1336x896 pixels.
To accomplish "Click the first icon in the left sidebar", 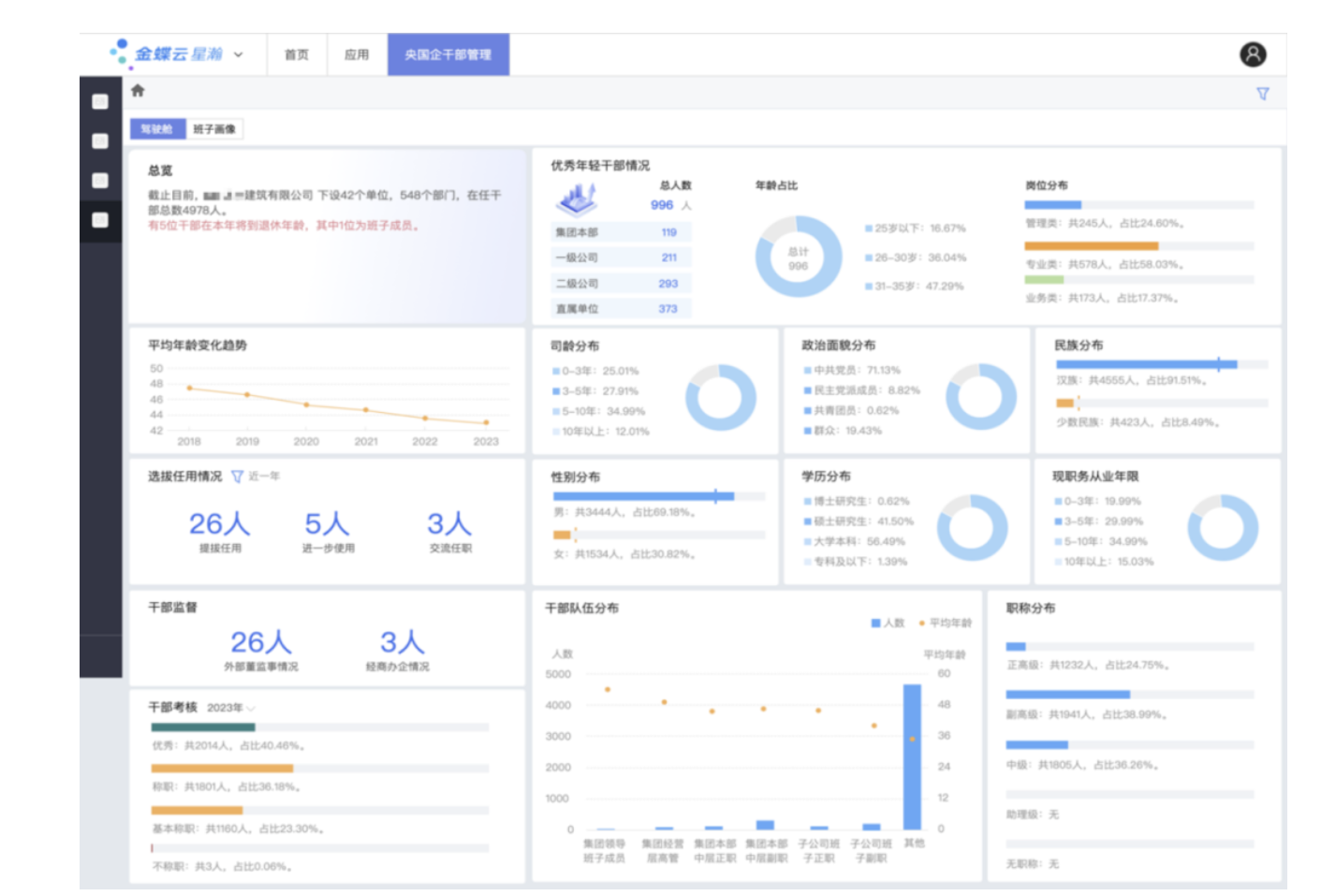I will (x=100, y=102).
